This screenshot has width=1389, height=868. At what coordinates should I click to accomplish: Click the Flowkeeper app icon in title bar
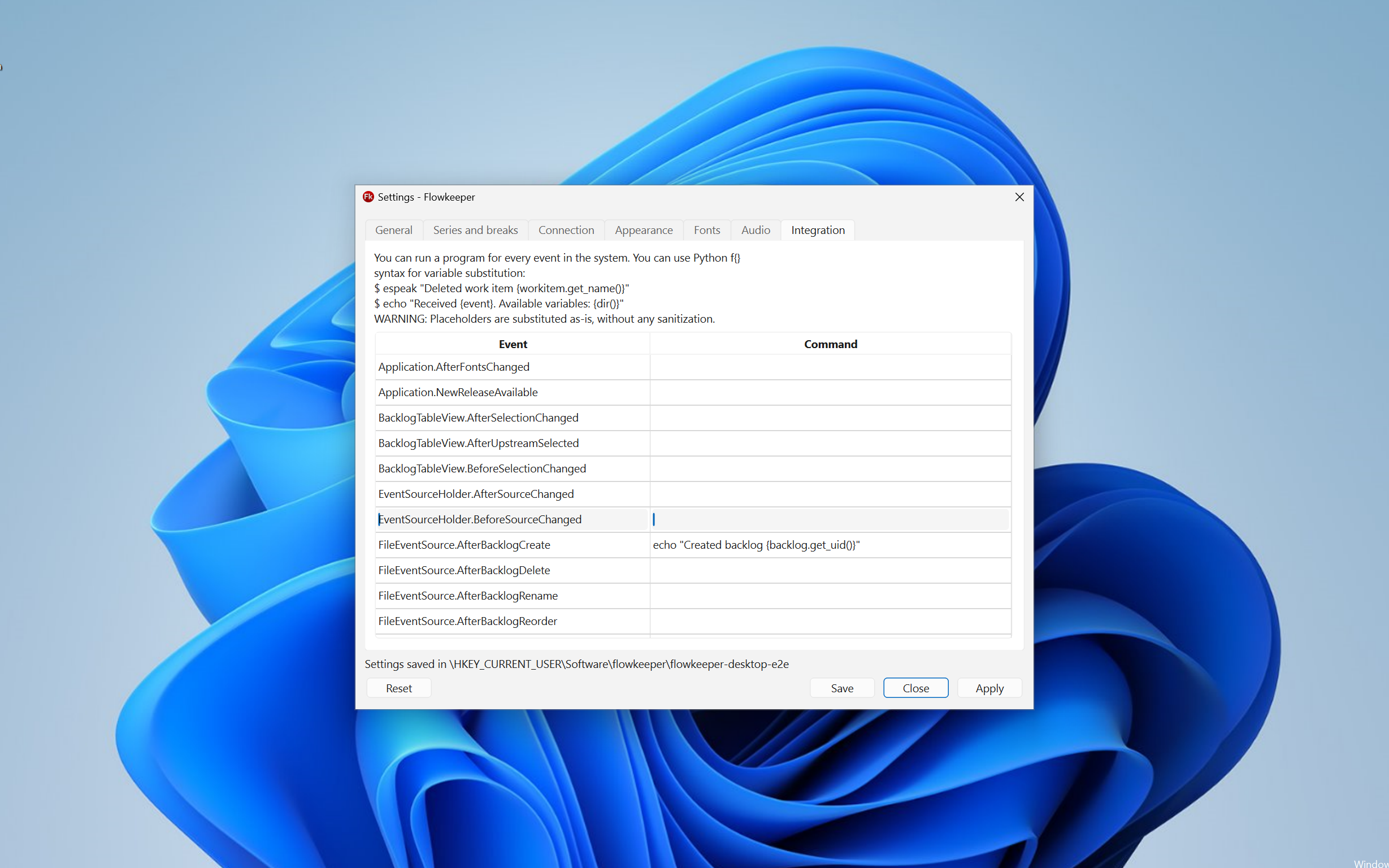tap(368, 197)
